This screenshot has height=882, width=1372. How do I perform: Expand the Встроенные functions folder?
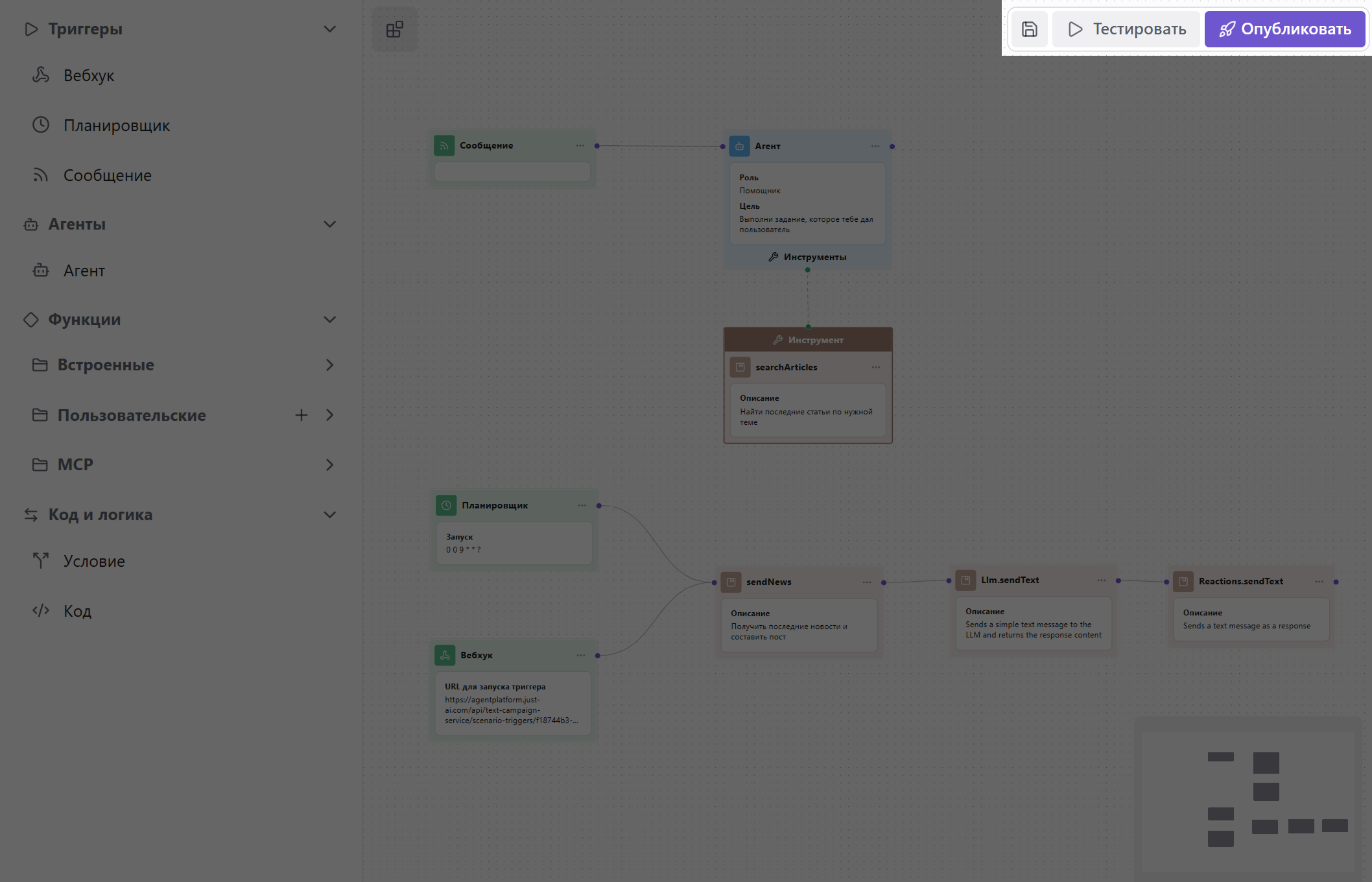(x=329, y=365)
